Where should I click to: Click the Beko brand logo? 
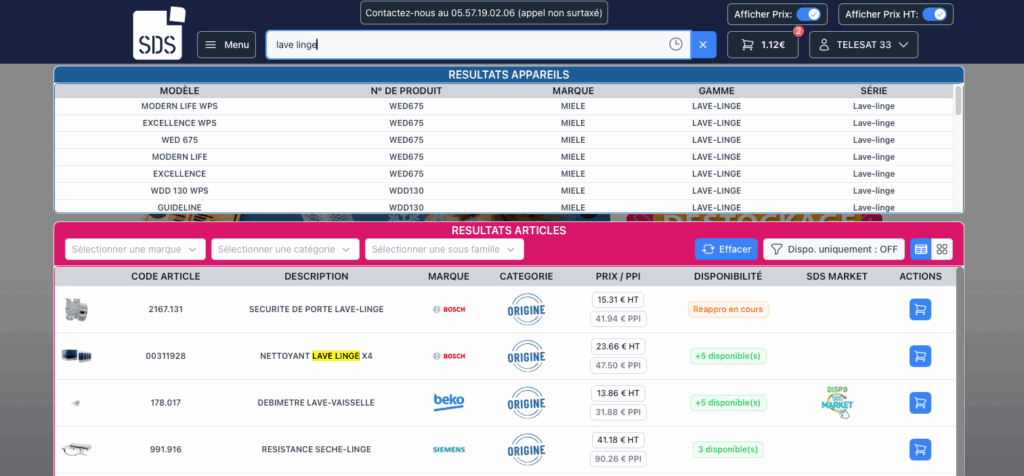click(x=449, y=402)
